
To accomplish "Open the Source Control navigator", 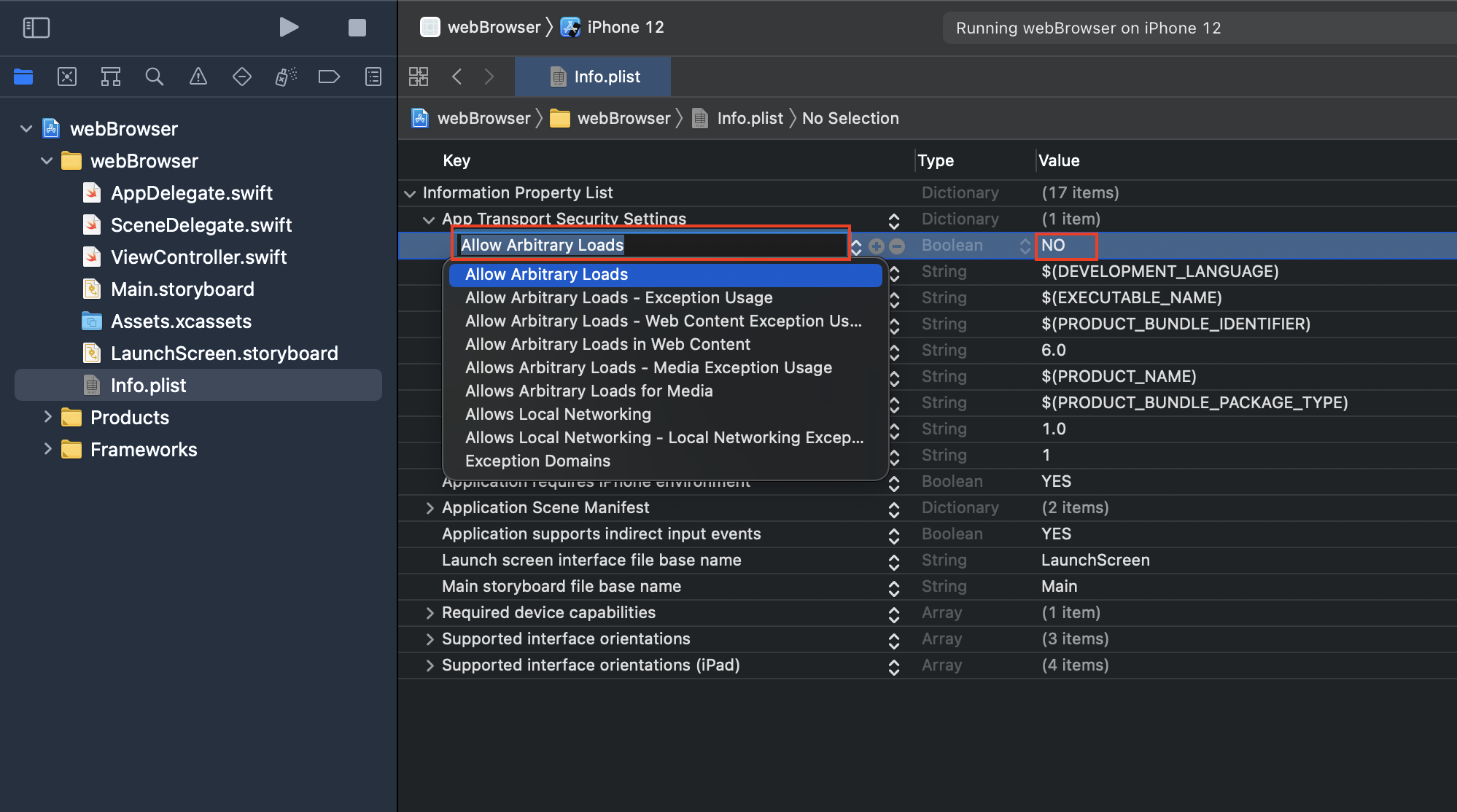I will tap(67, 77).
